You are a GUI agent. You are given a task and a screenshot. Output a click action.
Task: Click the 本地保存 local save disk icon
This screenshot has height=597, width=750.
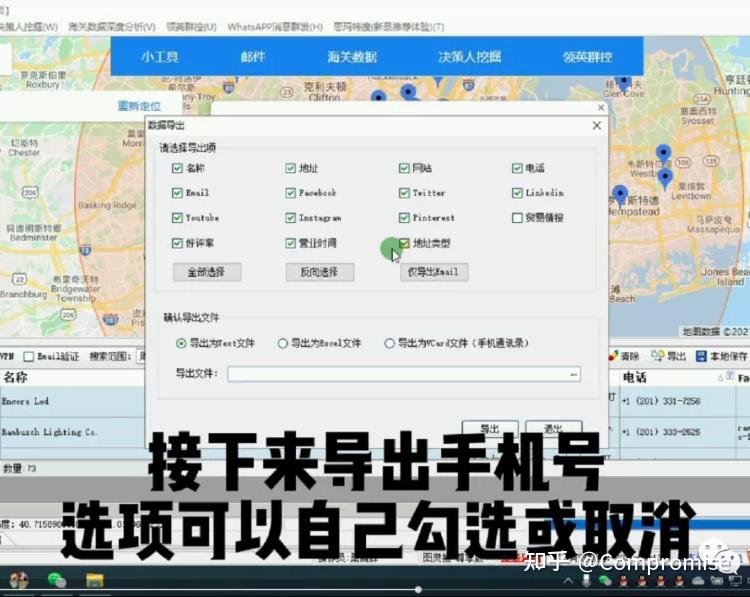[x=701, y=356]
